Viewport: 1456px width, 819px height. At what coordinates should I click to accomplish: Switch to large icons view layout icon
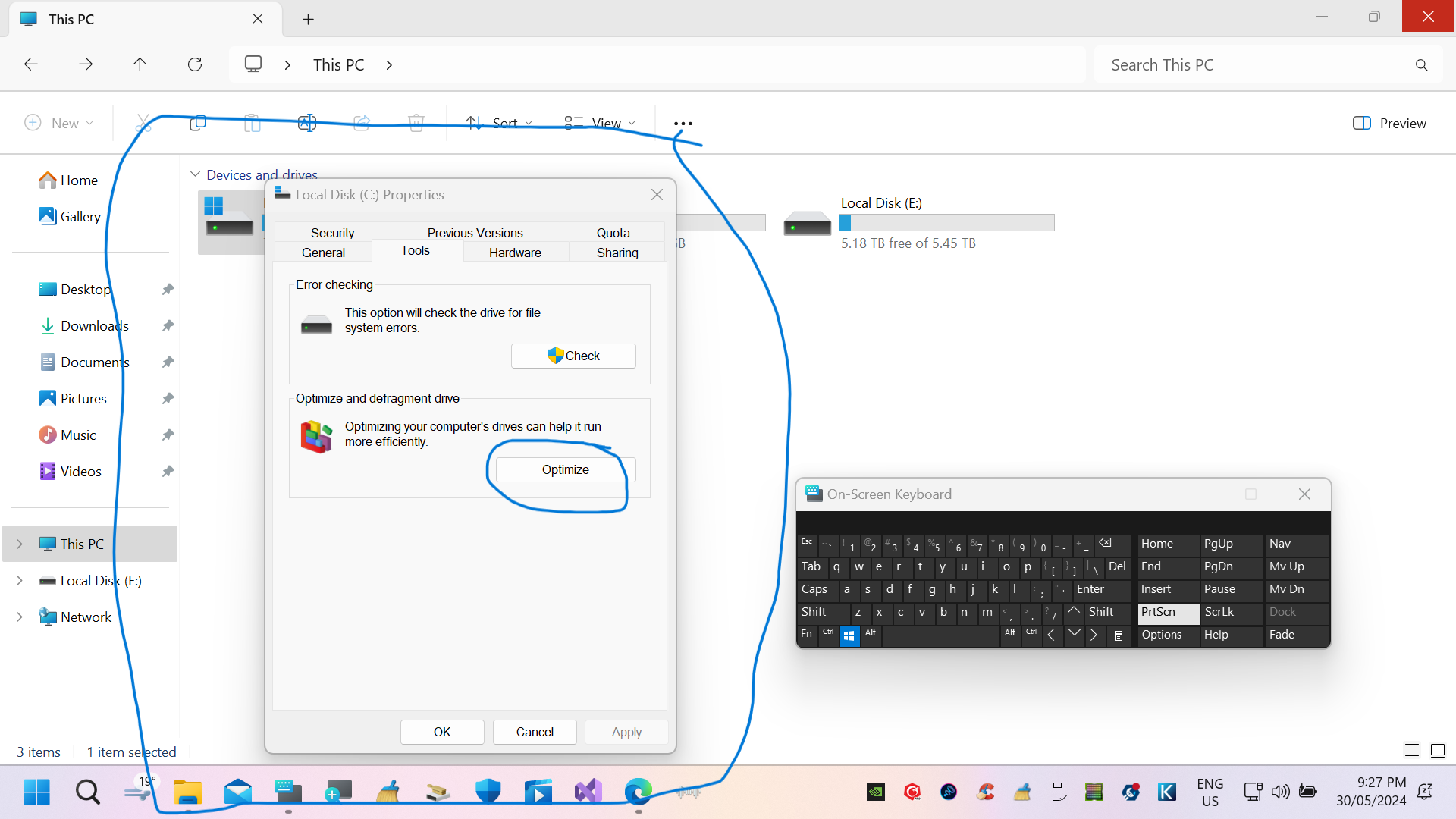point(1438,750)
